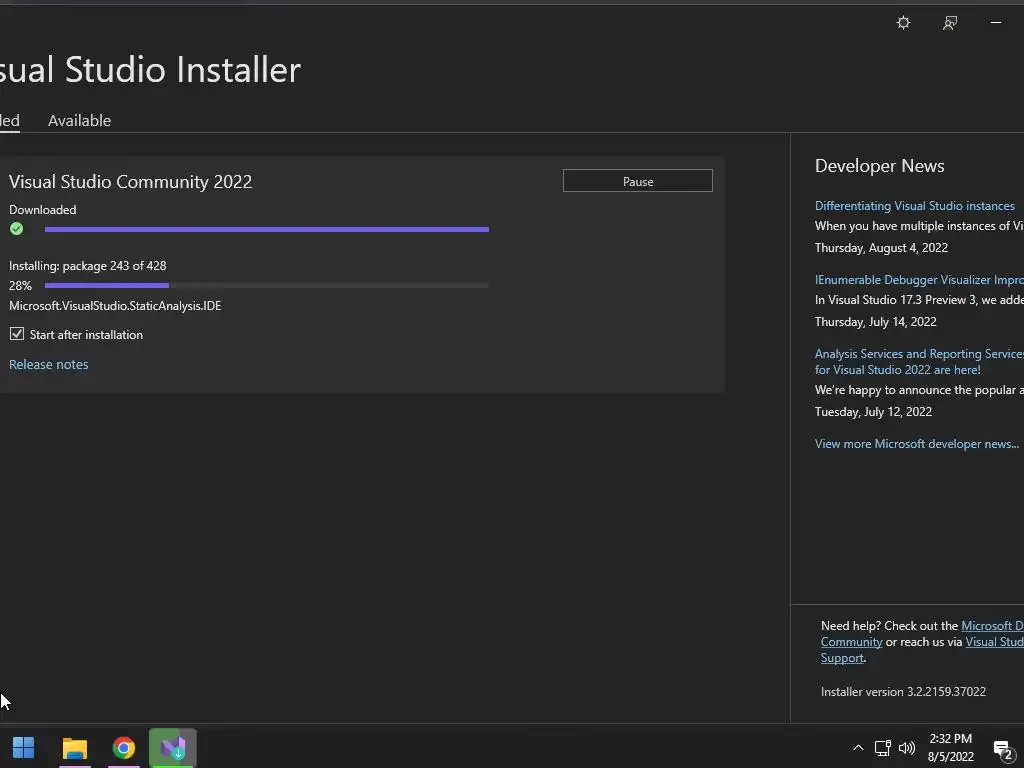Select Installing: package 243 of 428 text
Viewport: 1024px width, 768px height.
tap(88, 266)
